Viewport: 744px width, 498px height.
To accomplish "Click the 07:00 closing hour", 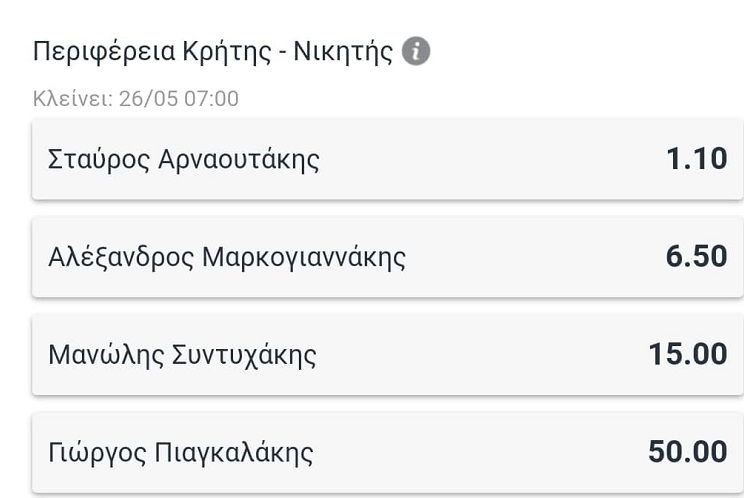I will pyautogui.click(x=211, y=99).
